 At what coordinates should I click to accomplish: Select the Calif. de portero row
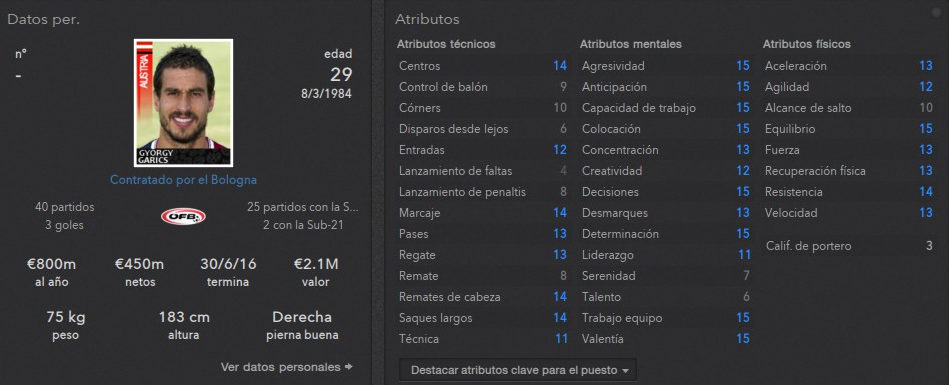(849, 246)
